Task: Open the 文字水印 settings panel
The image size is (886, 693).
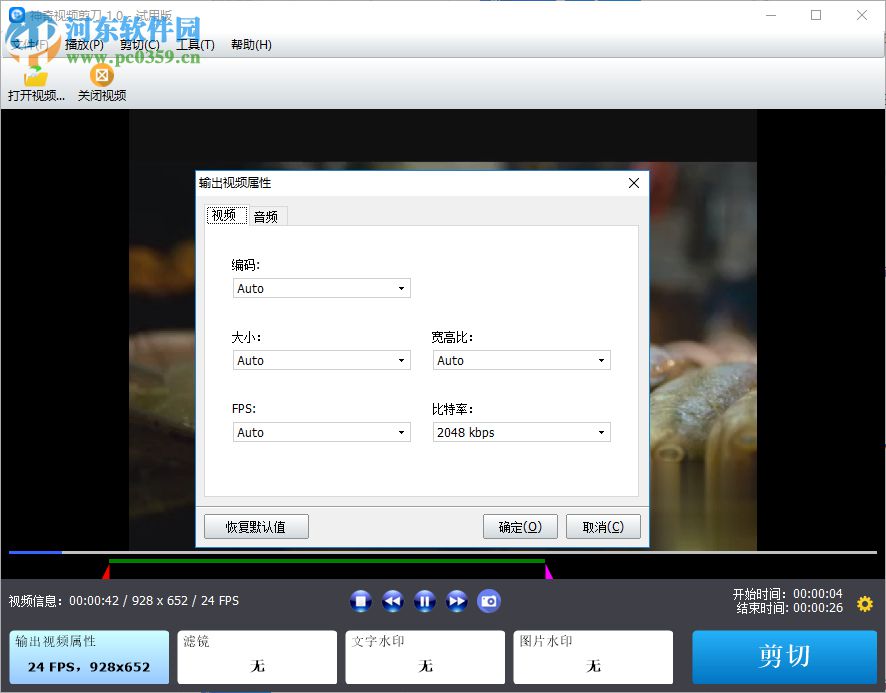Action: click(425, 657)
